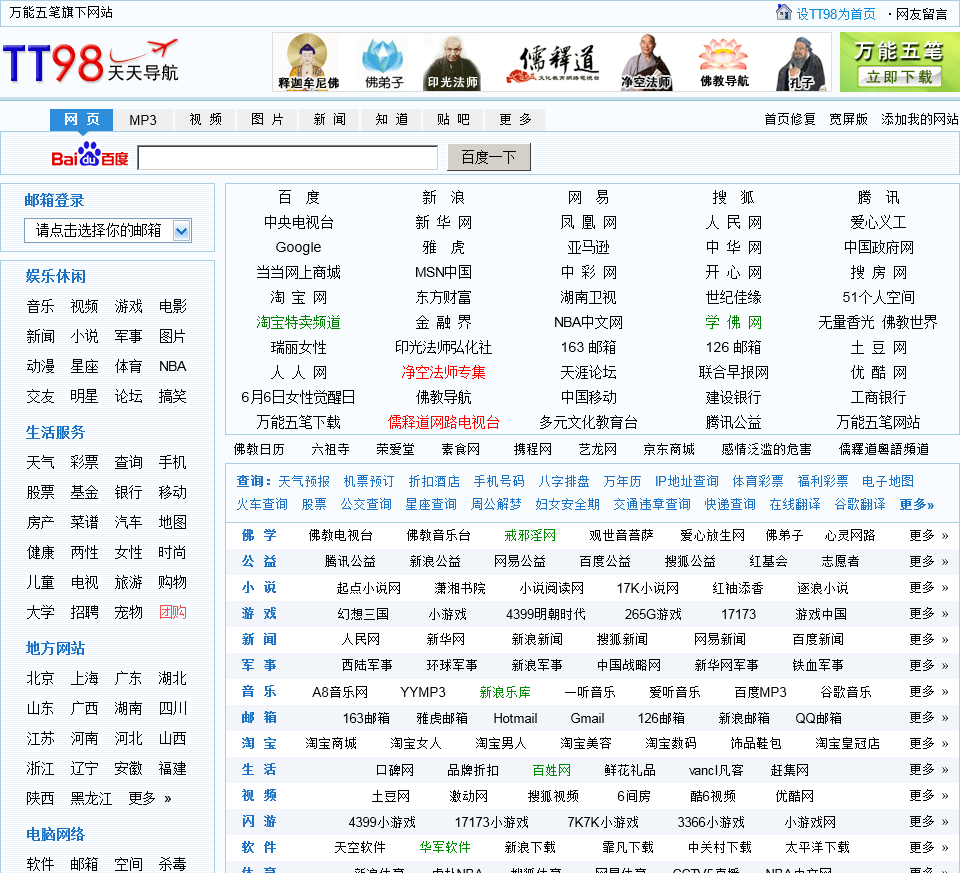Click 添加我的网站 link
Screen dimensions: 960x873
click(x=920, y=119)
